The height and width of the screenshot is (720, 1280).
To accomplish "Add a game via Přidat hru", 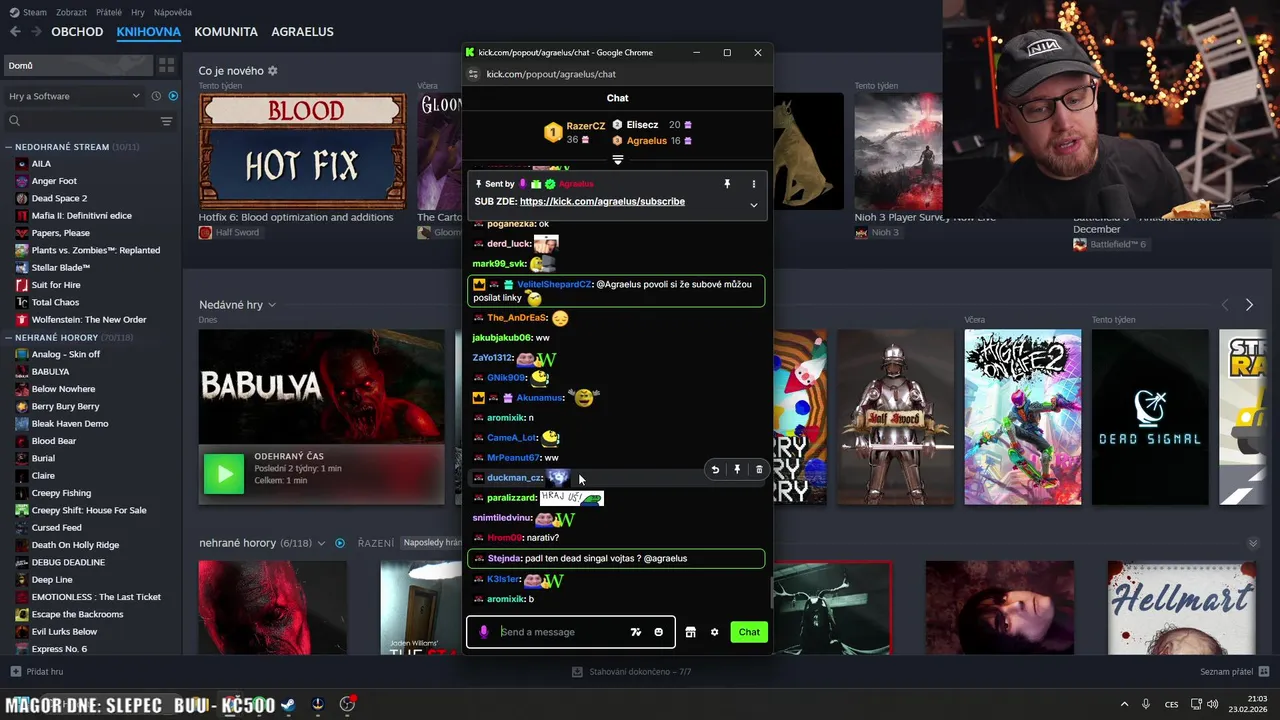I will click(x=37, y=672).
